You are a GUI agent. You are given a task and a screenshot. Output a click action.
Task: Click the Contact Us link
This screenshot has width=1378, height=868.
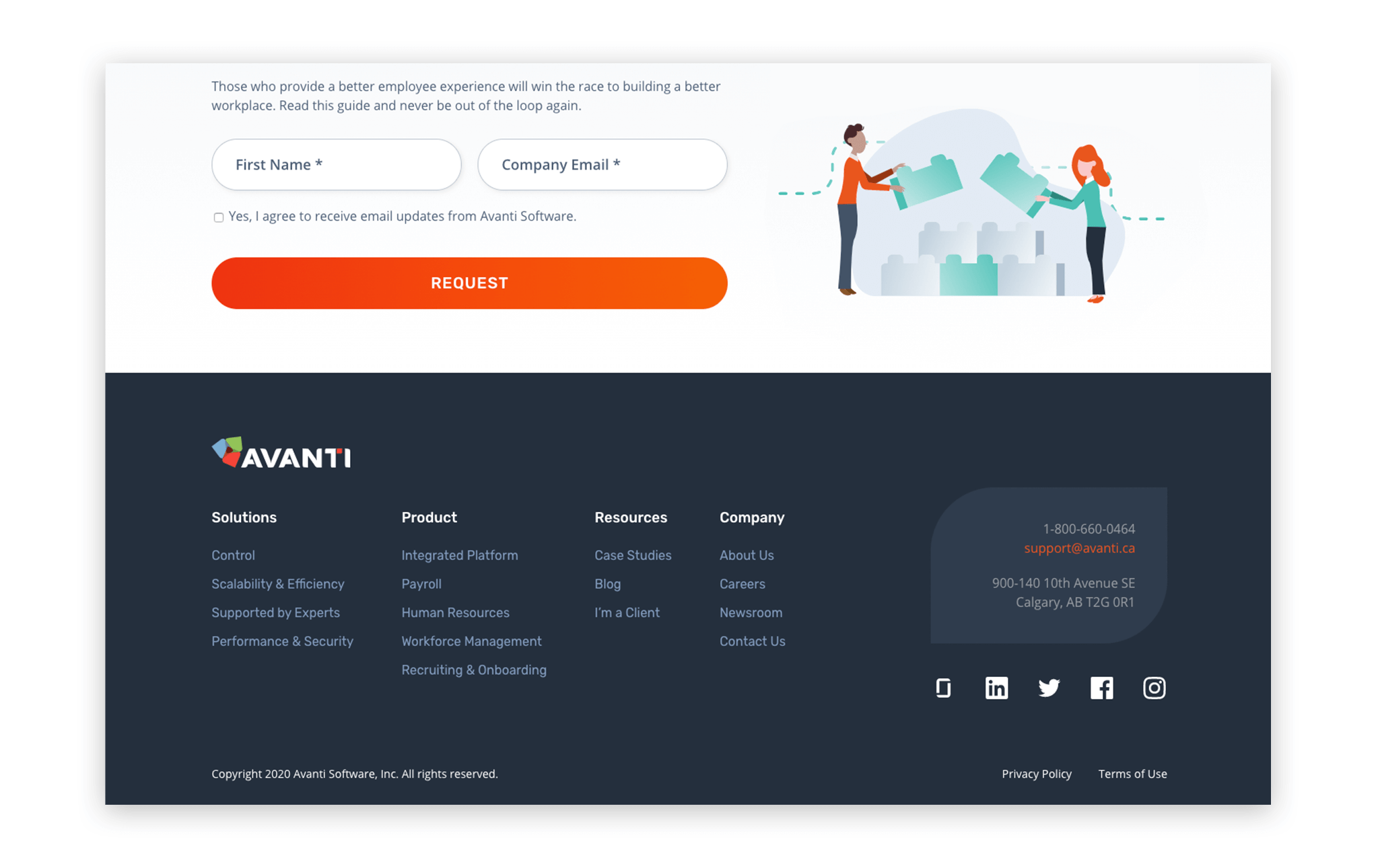click(752, 641)
